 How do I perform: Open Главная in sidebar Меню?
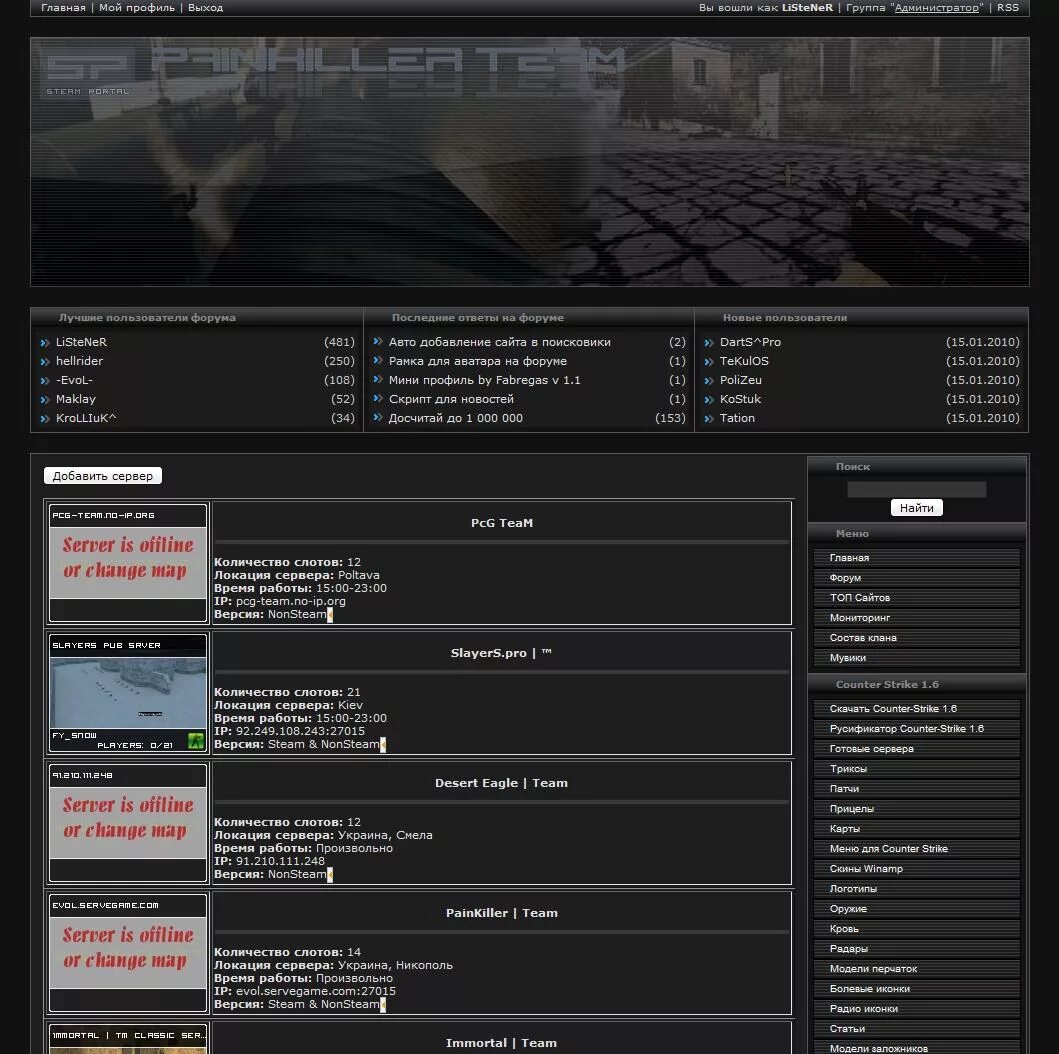click(916, 558)
